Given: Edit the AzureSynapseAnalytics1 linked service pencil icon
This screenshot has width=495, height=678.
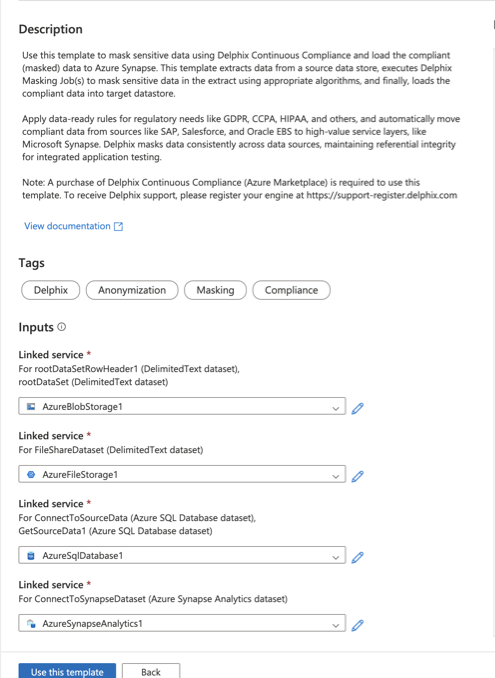Looking at the screenshot, I should click(x=358, y=625).
